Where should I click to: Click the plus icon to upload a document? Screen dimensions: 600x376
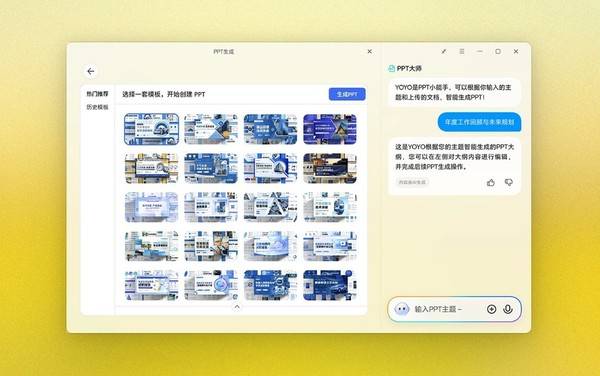coord(492,309)
